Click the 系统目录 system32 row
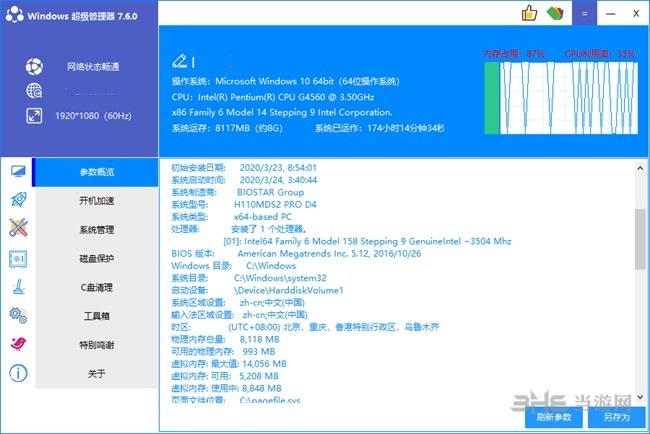Image resolution: width=650 pixels, height=434 pixels. click(249, 278)
